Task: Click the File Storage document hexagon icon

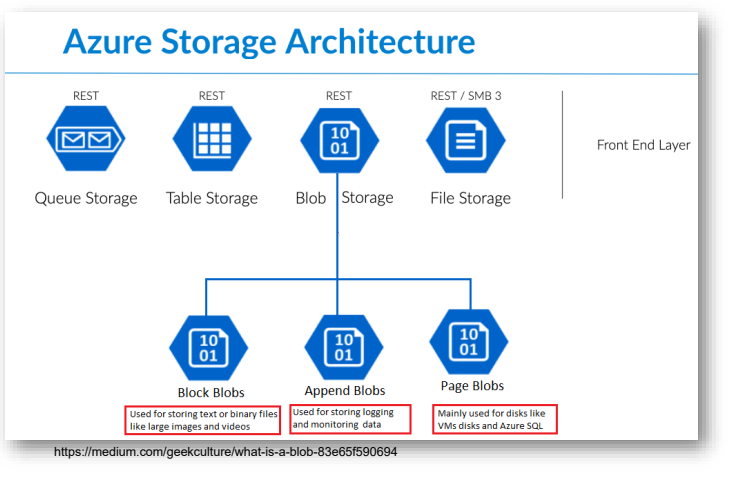Action: 466,140
